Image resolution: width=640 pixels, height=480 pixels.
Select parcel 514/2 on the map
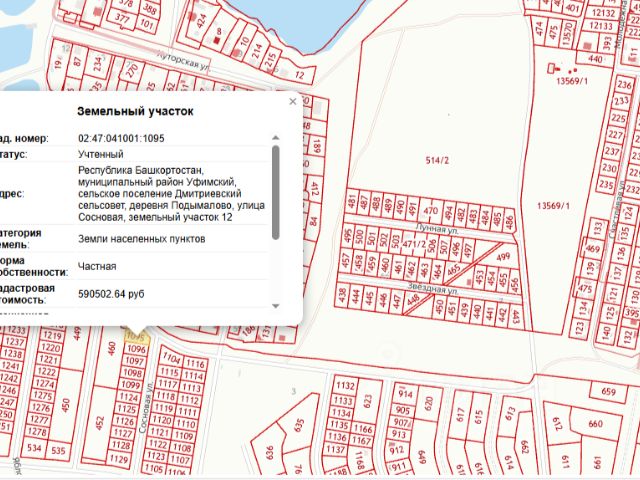437,160
